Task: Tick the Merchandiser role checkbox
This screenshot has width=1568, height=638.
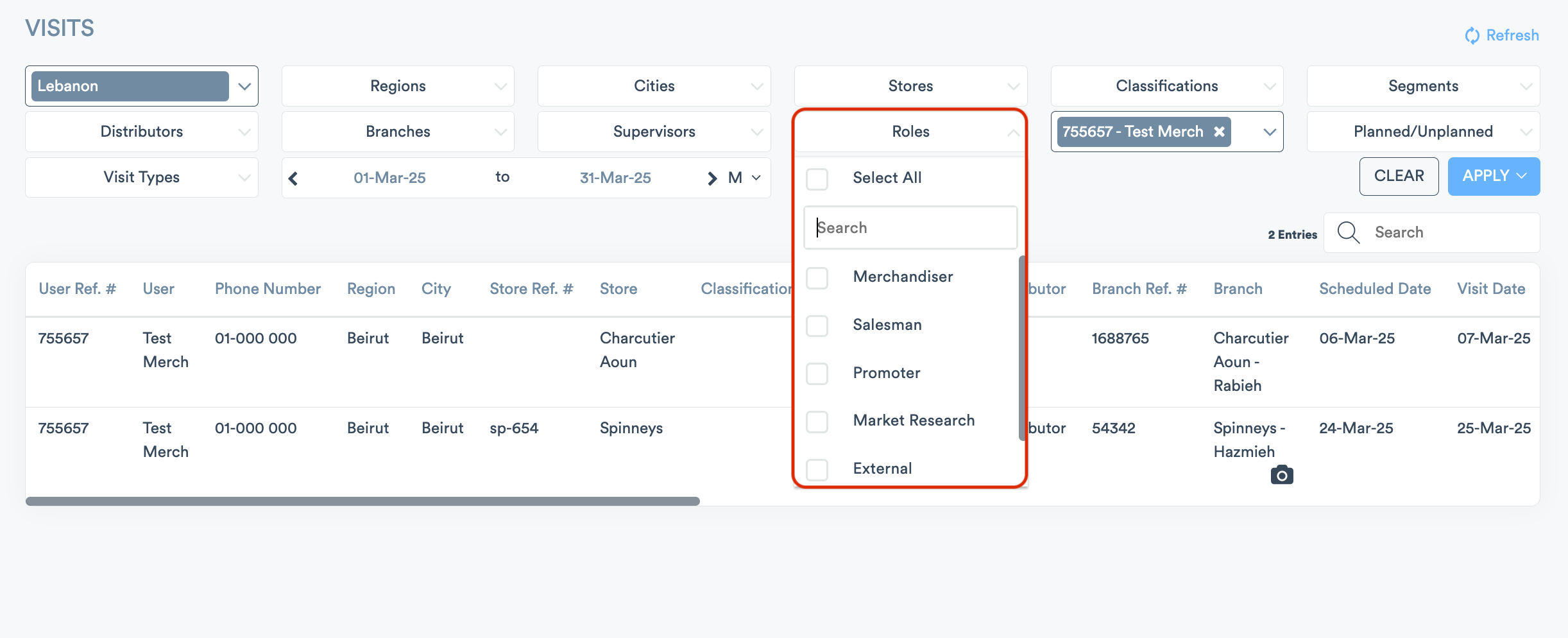Action: pos(817,277)
